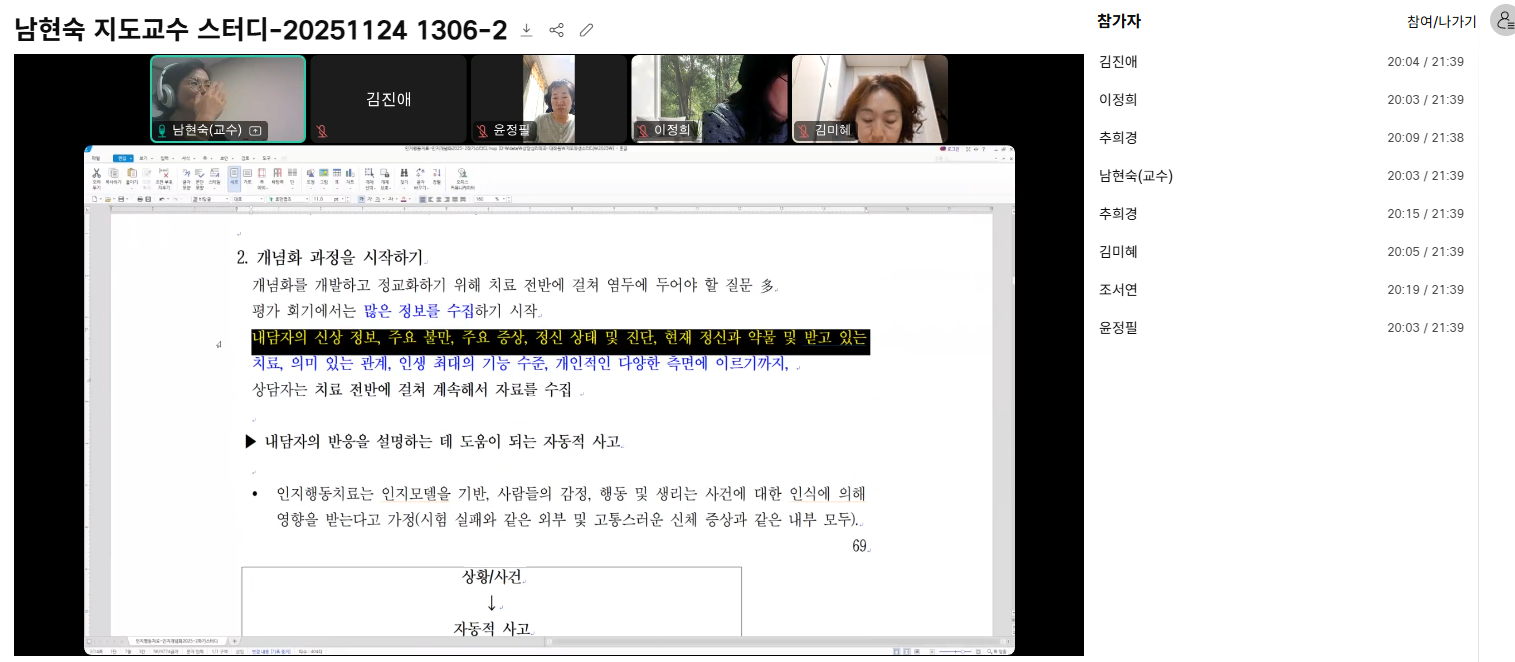
Task: Switch to the 보기 menu tab
Action: point(143,158)
